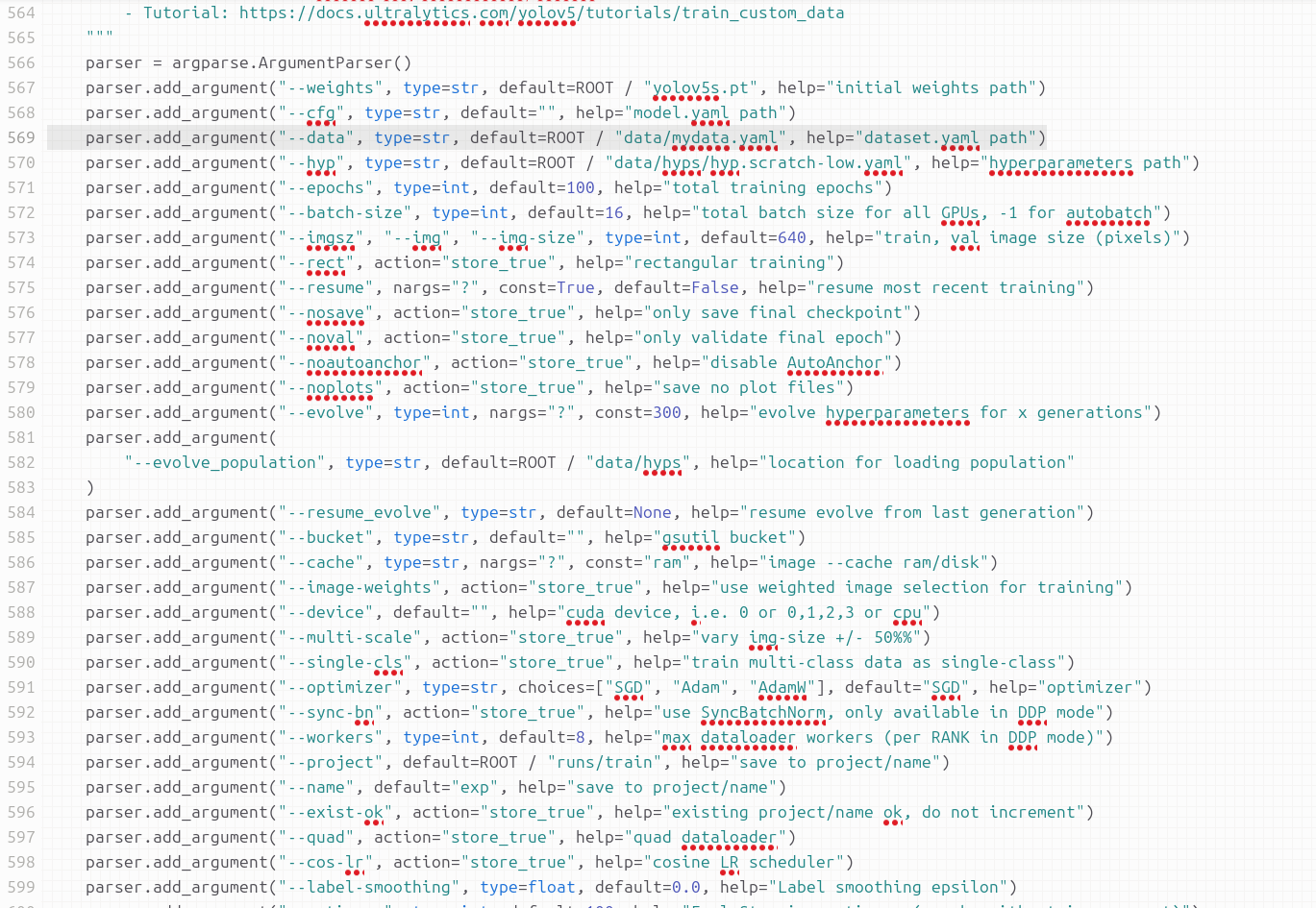This screenshot has width=1316, height=908.
Task: Click the "--image-weights" argument string
Action: coord(360,587)
